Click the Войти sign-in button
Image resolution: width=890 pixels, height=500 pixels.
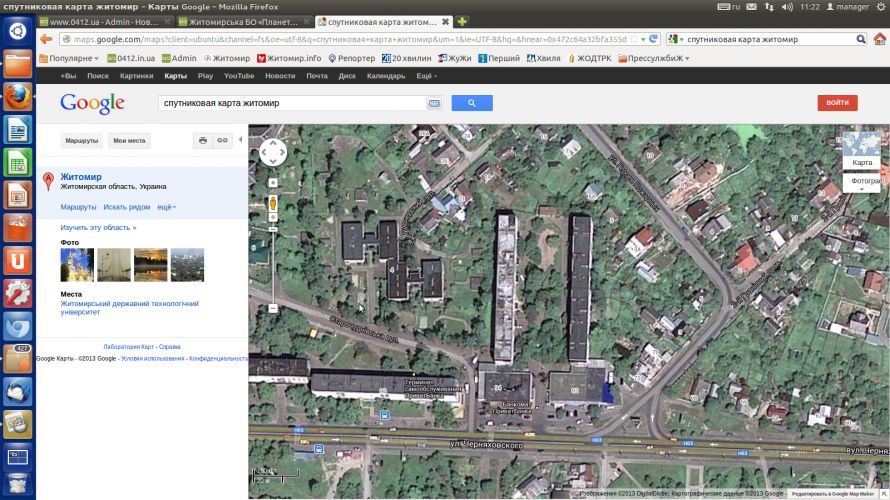837,103
